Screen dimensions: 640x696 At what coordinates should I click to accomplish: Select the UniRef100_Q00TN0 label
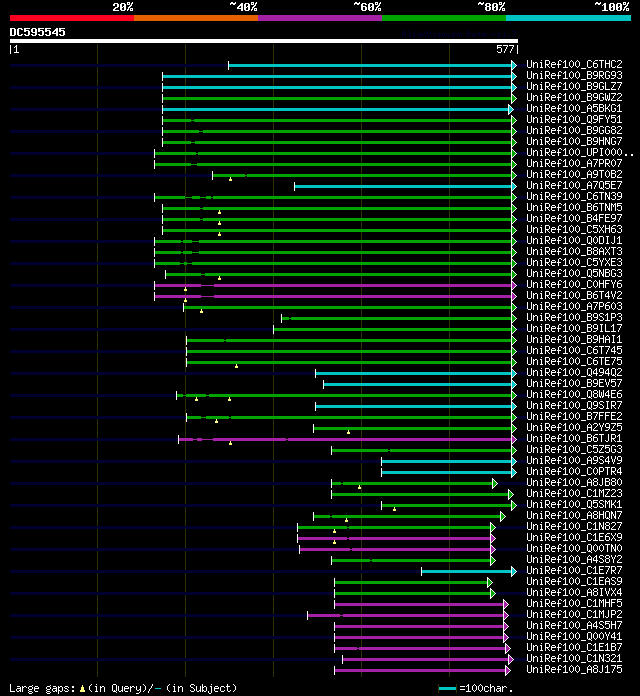coord(574,548)
